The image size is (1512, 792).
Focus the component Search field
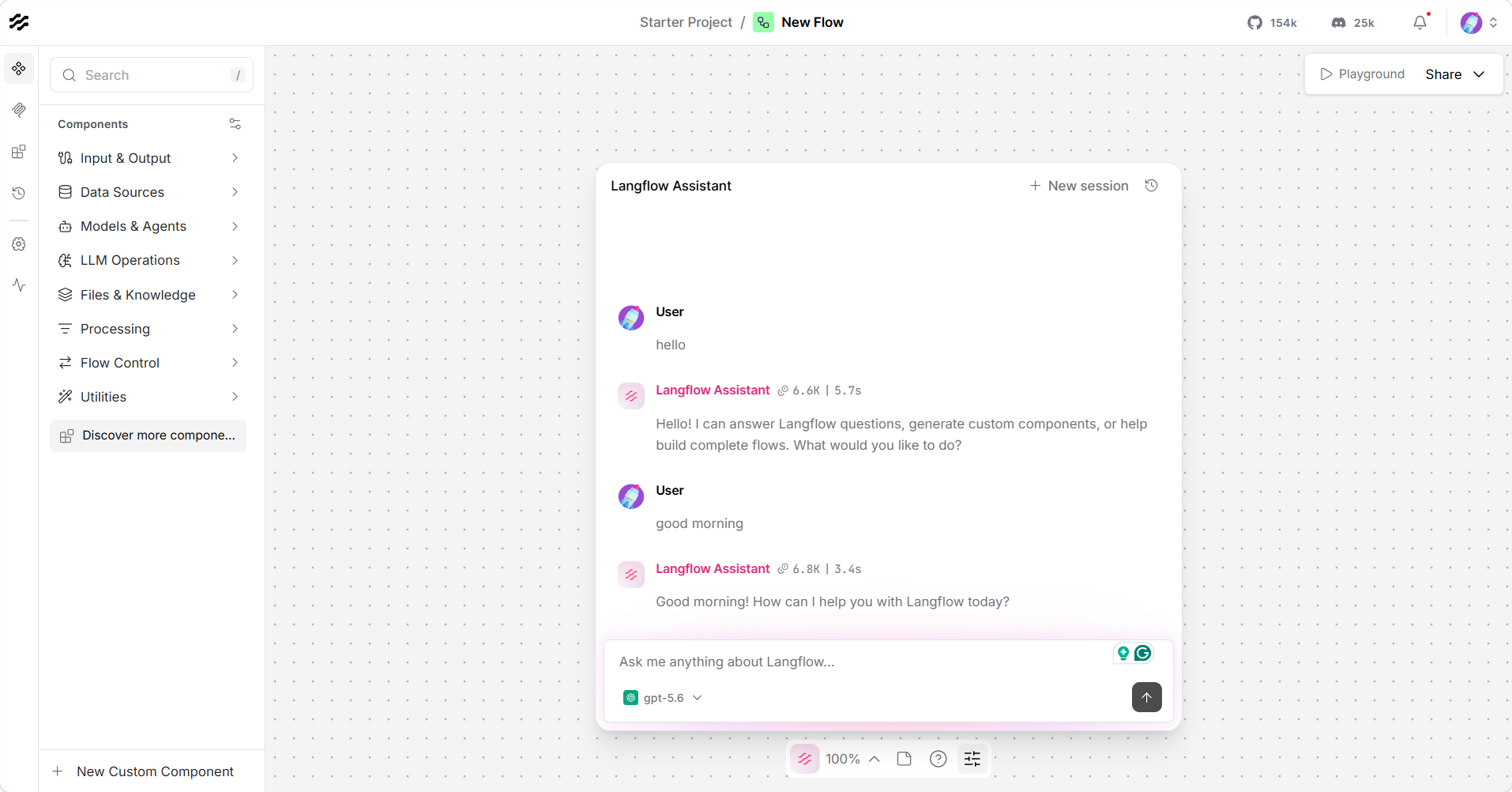pyautogui.click(x=152, y=75)
